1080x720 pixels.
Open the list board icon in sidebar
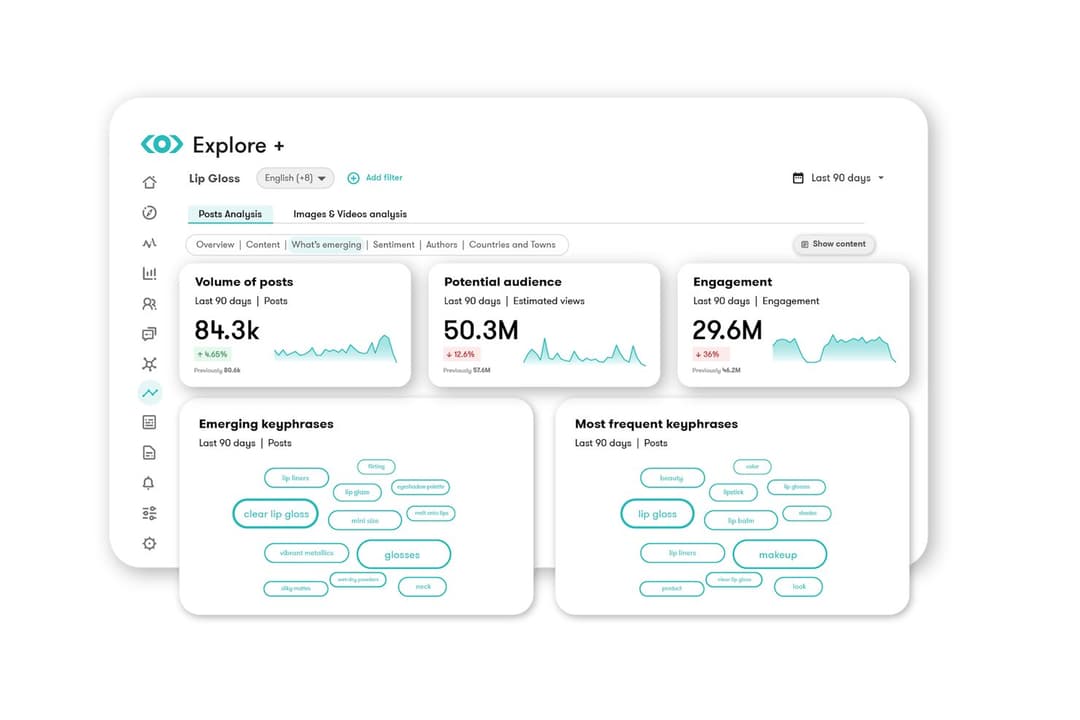point(149,422)
